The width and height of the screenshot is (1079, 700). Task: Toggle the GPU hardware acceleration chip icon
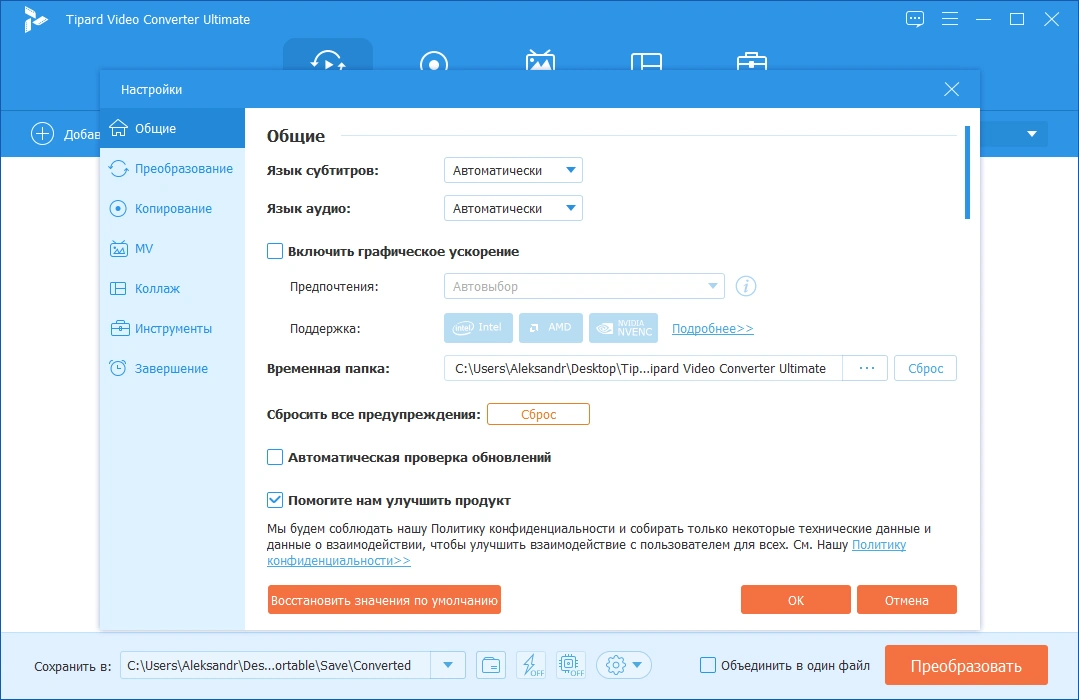tap(570, 665)
